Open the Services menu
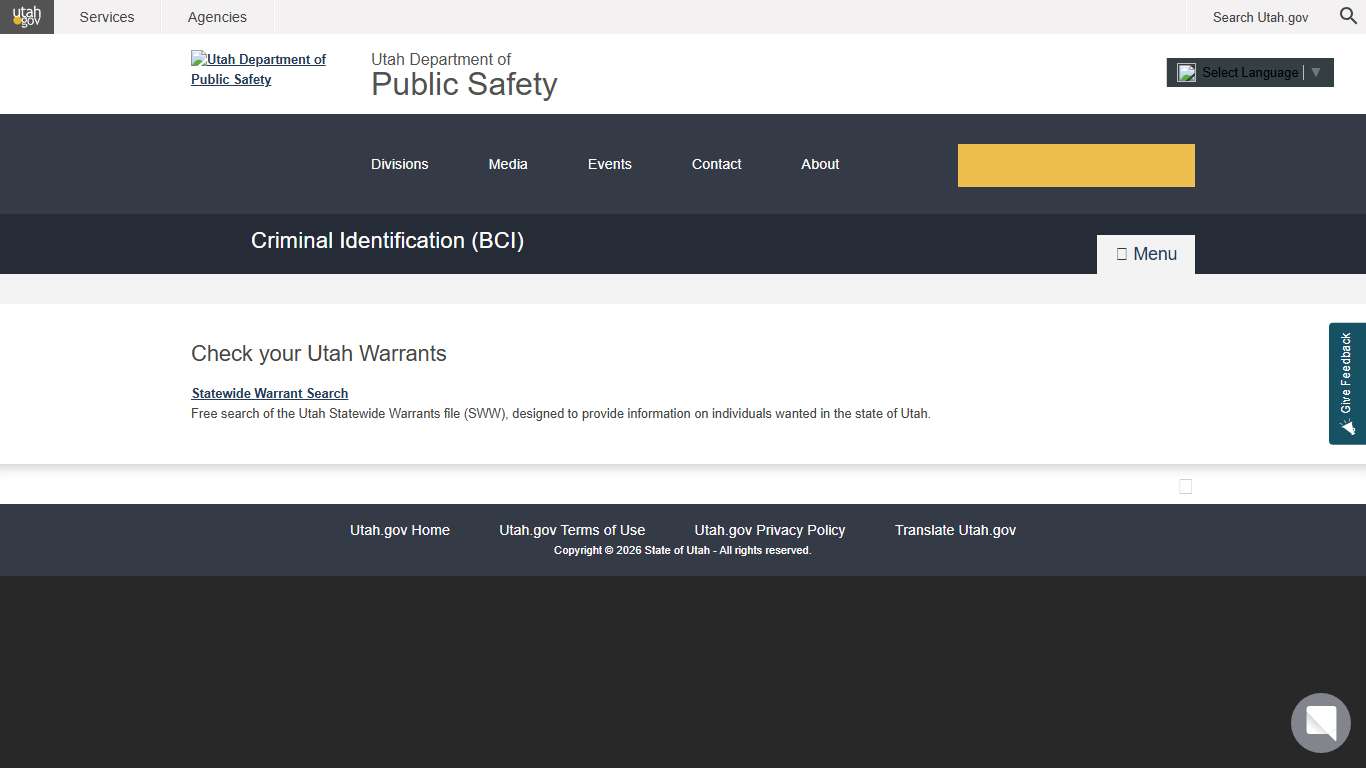The image size is (1366, 768). pyautogui.click(x=106, y=16)
